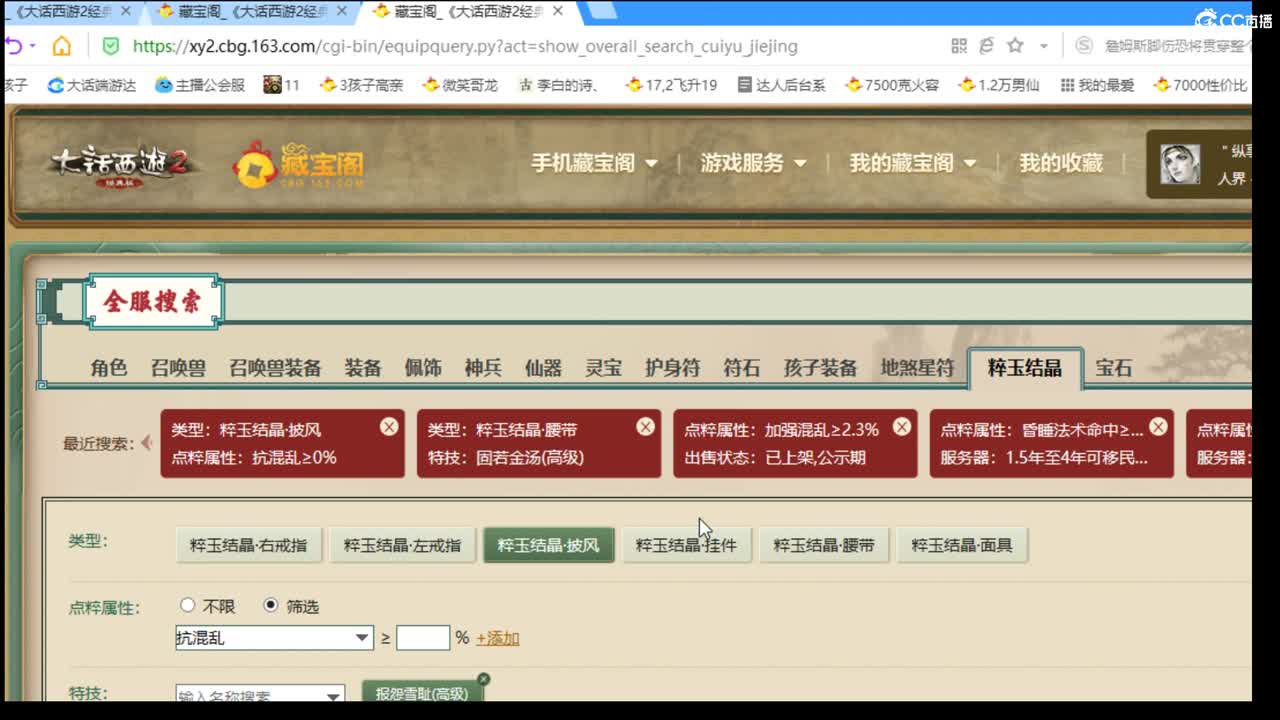1280x720 pixels.
Task: Open bookmark 7000性价比
Action: pyautogui.click(x=1201, y=85)
